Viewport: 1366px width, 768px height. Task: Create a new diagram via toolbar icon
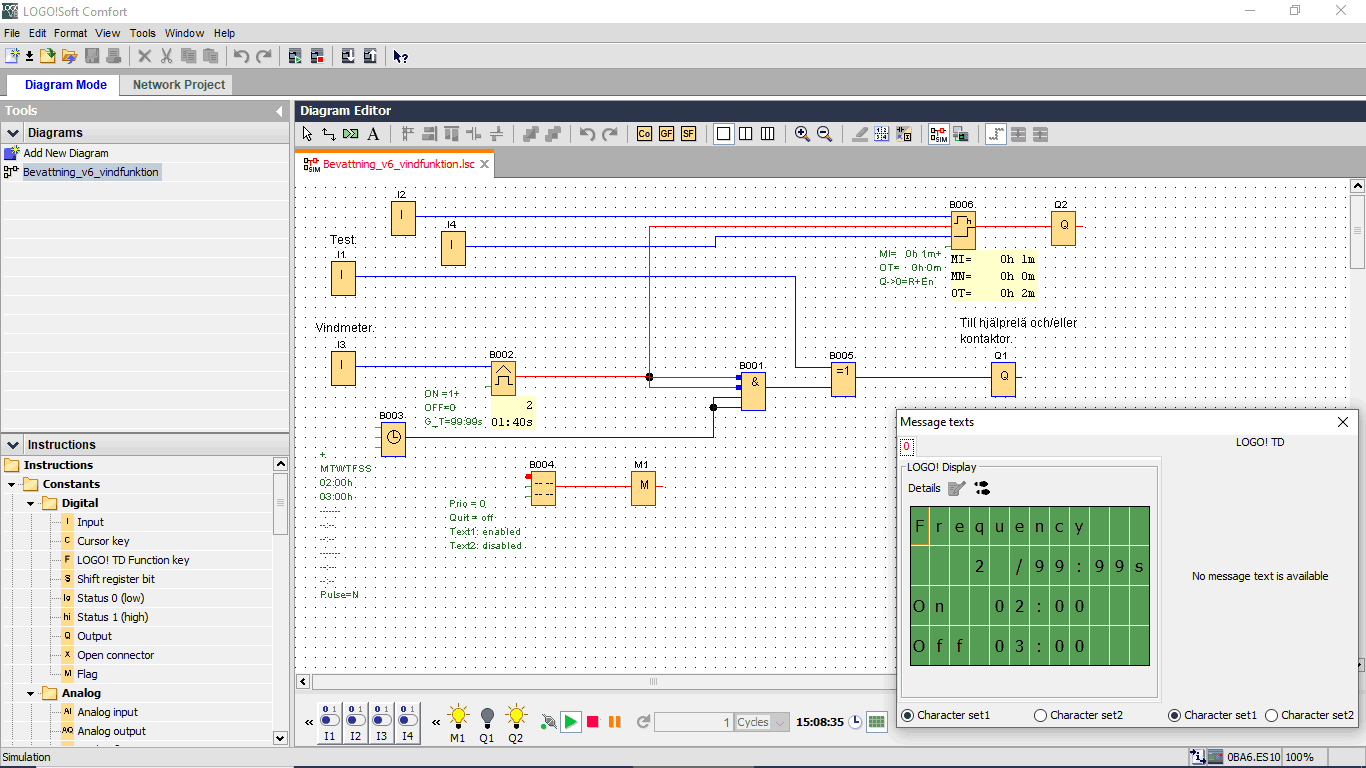[x=12, y=56]
